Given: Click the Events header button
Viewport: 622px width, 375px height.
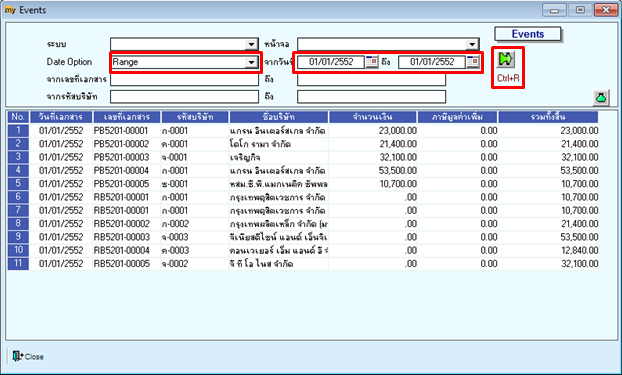Looking at the screenshot, I should (x=528, y=34).
